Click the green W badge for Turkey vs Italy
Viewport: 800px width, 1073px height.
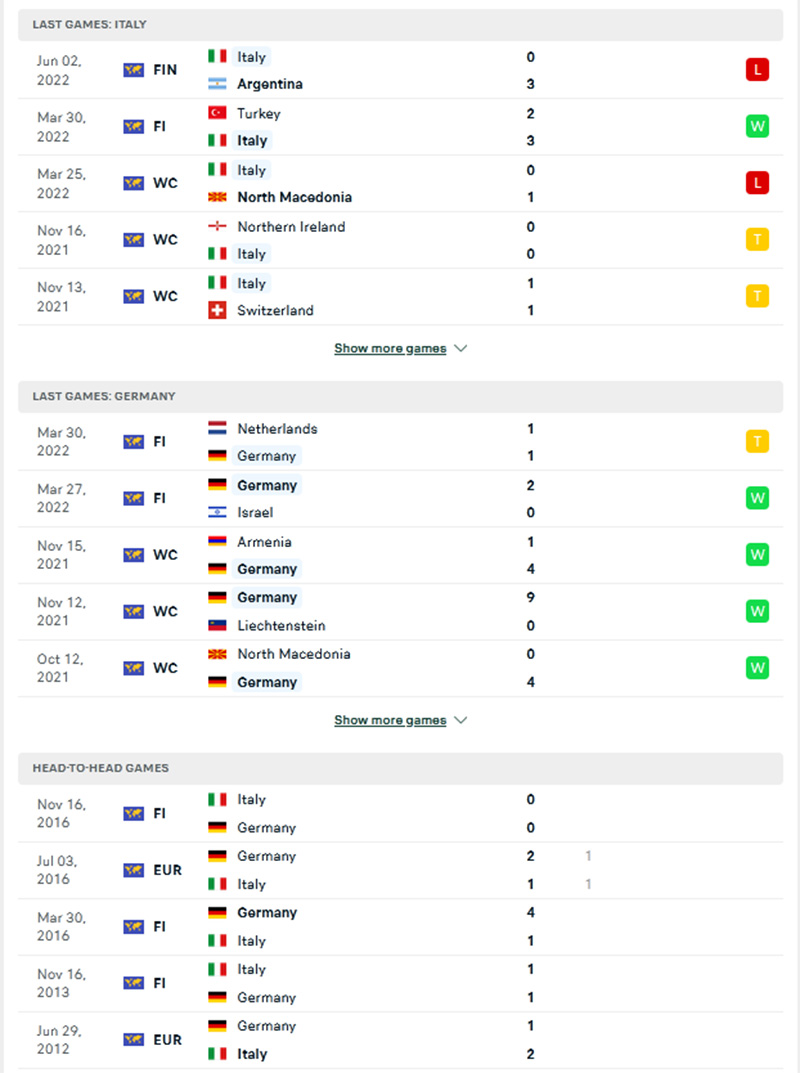coord(757,127)
